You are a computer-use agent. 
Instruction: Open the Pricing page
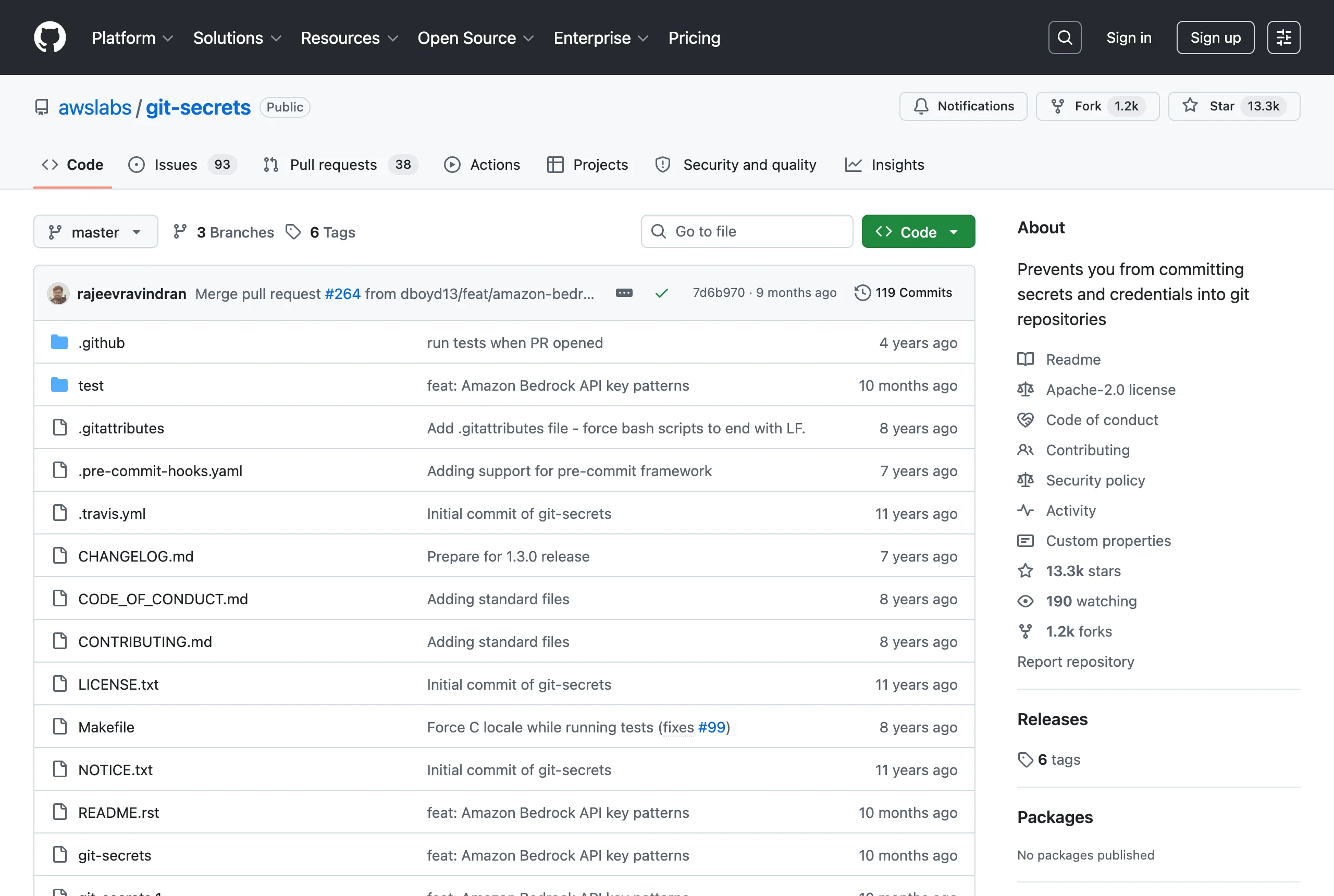pos(694,38)
